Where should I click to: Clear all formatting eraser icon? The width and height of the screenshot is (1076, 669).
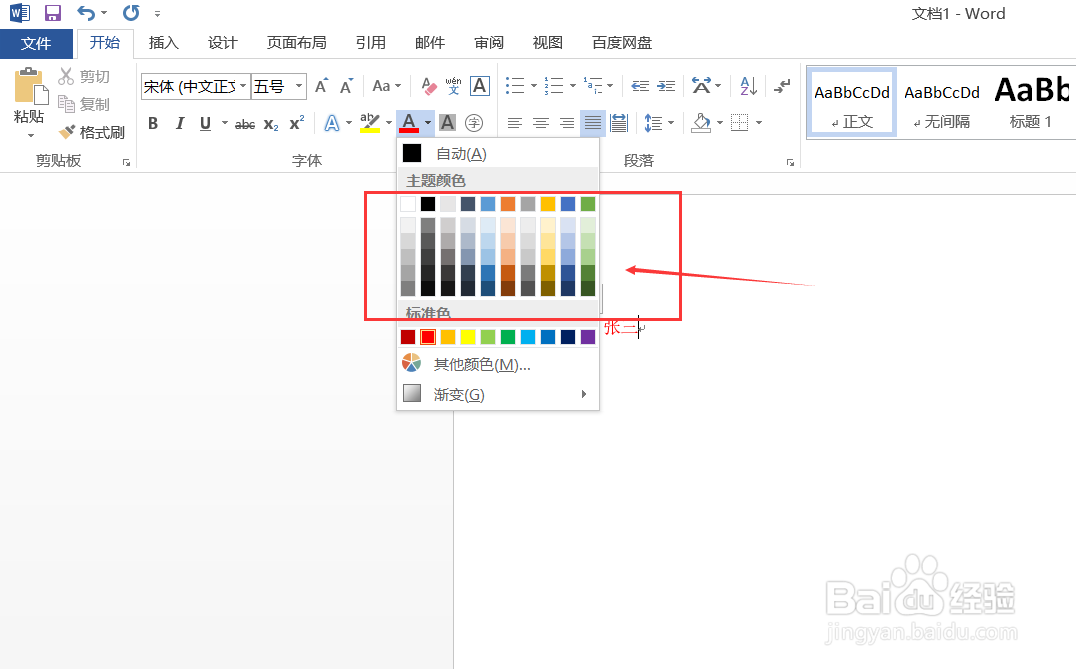click(x=429, y=86)
